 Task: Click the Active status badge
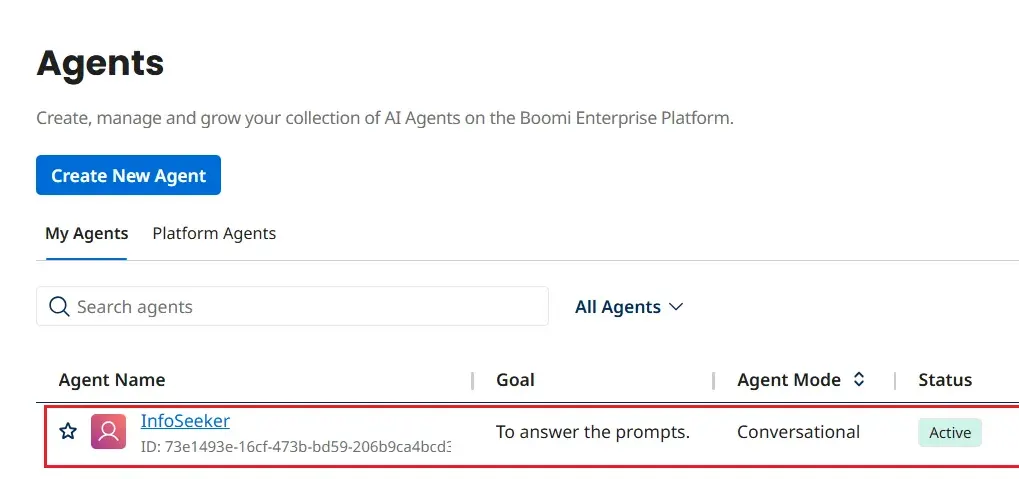coord(950,433)
